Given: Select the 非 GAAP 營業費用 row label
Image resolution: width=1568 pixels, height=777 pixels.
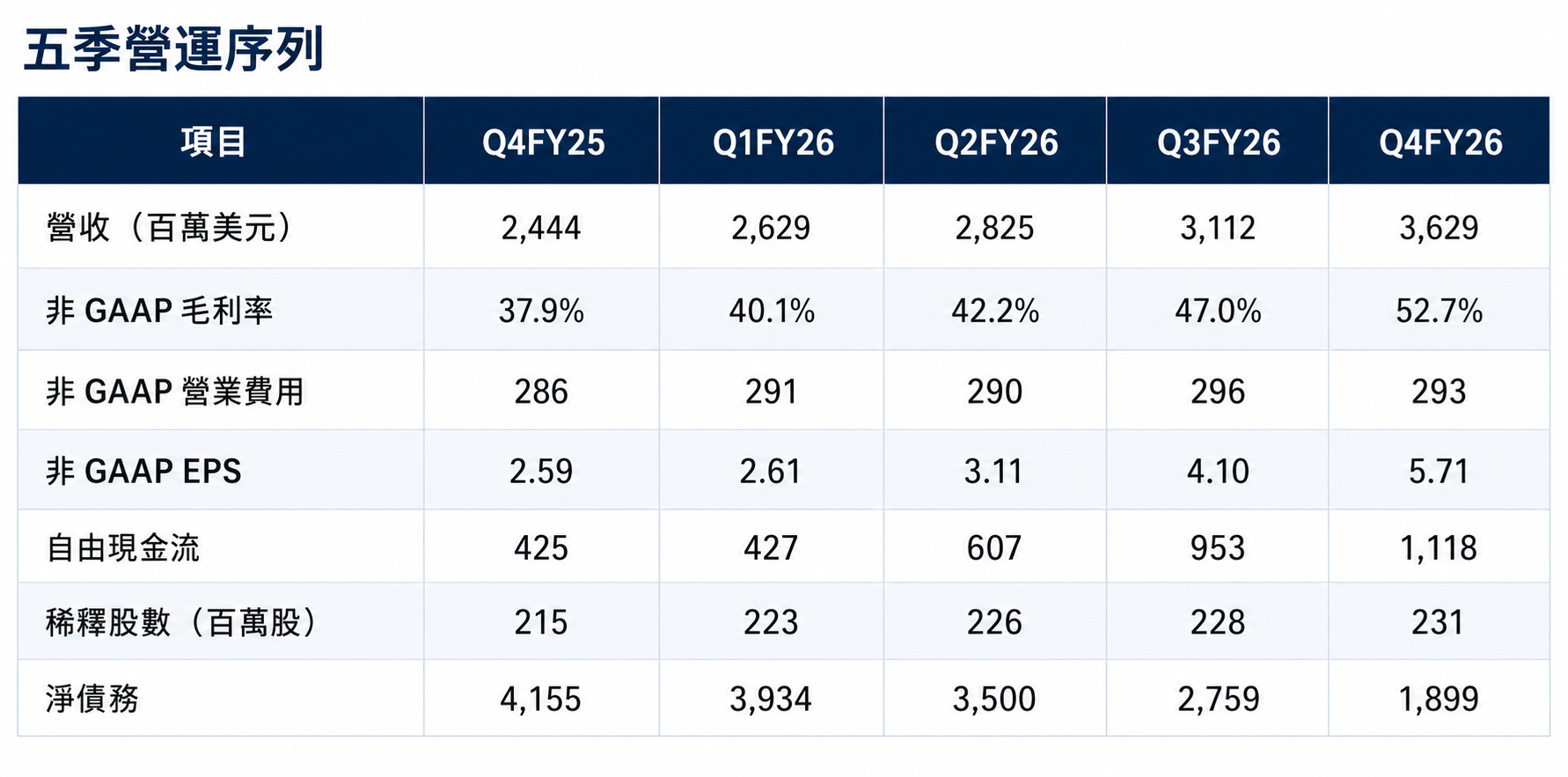Looking at the screenshot, I should pyautogui.click(x=175, y=392).
